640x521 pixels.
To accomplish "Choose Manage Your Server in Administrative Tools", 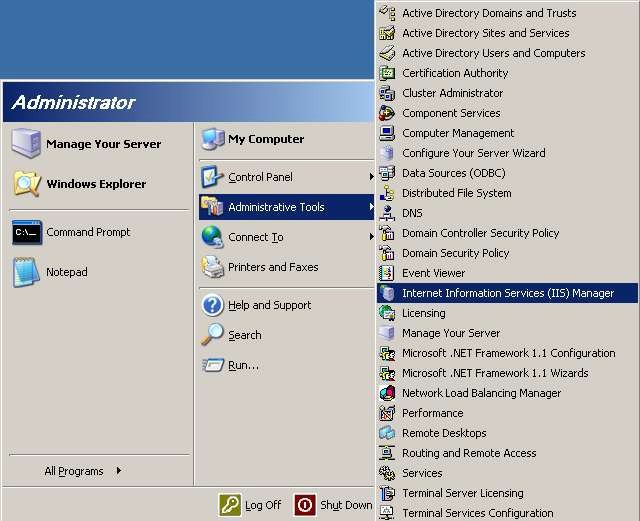I will [507, 333].
